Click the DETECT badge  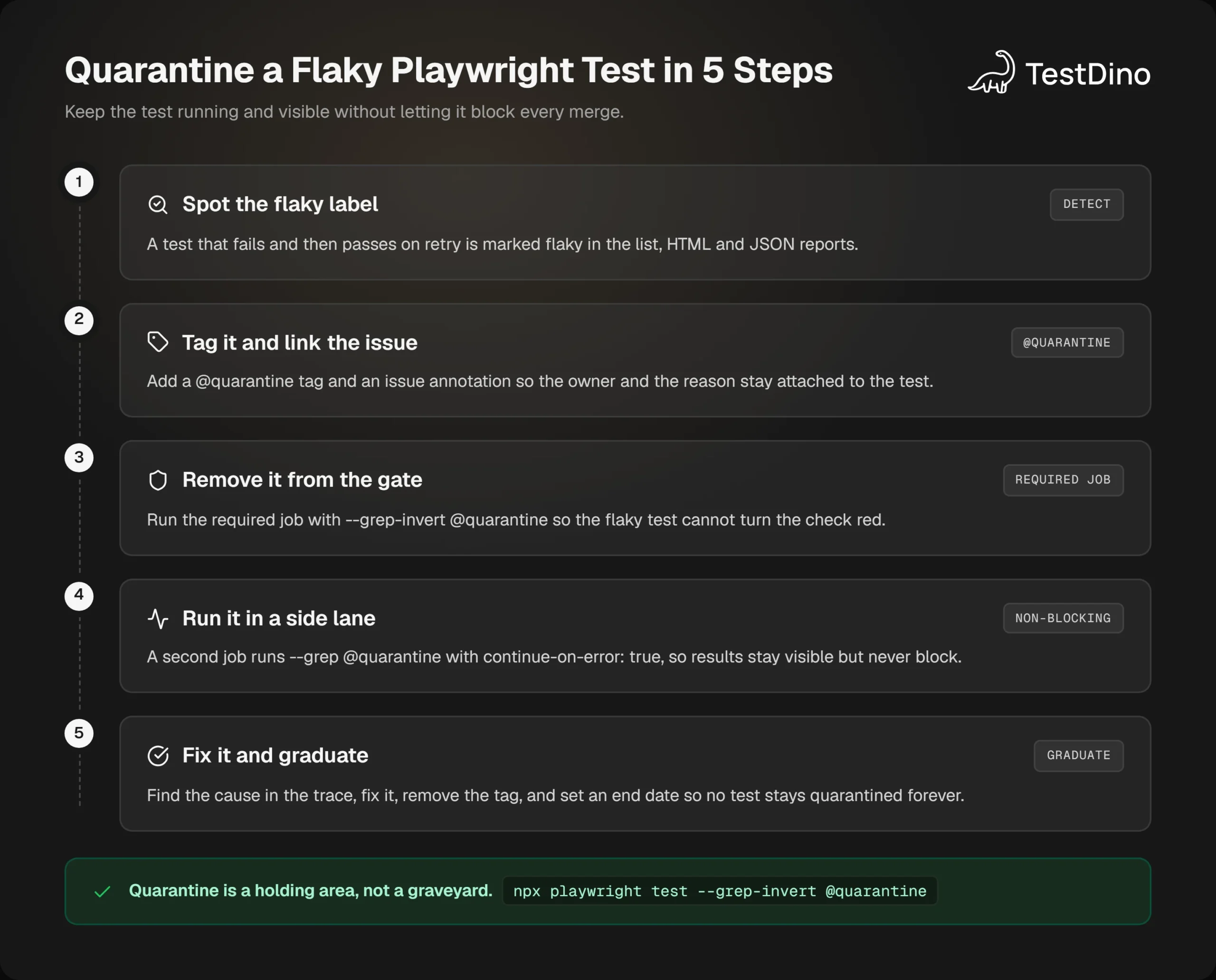[1087, 204]
